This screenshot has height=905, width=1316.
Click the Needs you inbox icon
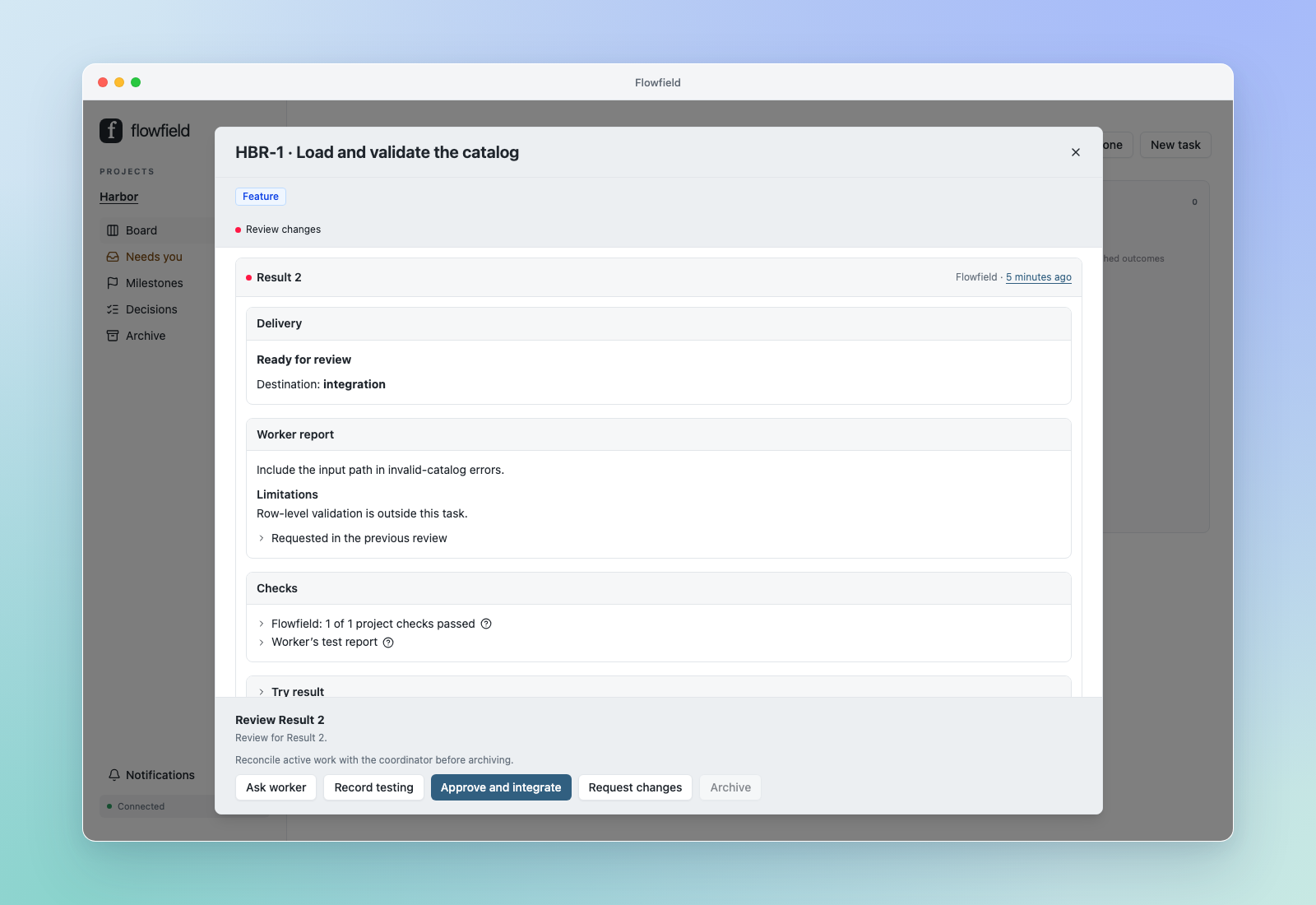(x=113, y=257)
